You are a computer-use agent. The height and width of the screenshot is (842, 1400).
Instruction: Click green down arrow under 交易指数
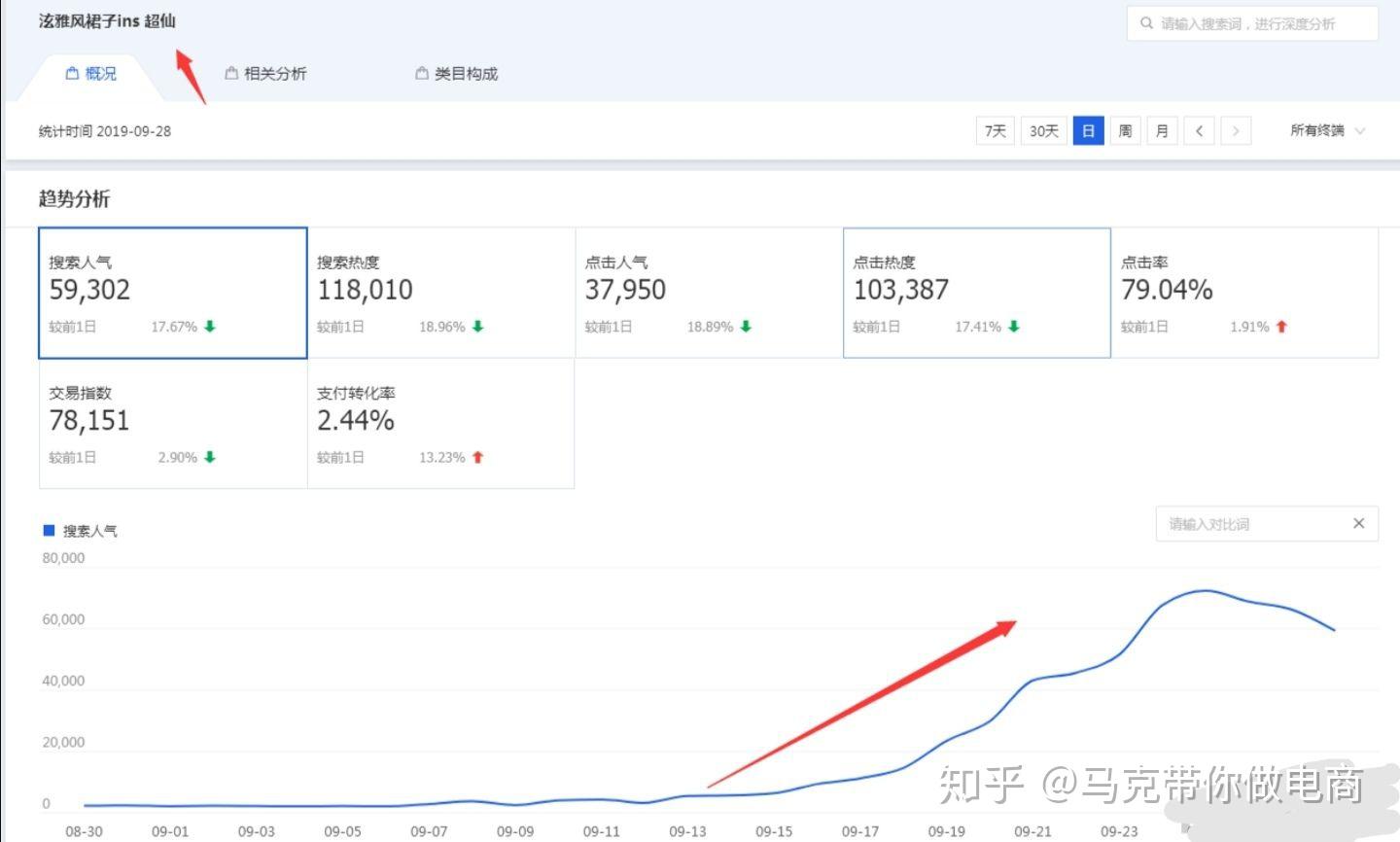coord(210,457)
